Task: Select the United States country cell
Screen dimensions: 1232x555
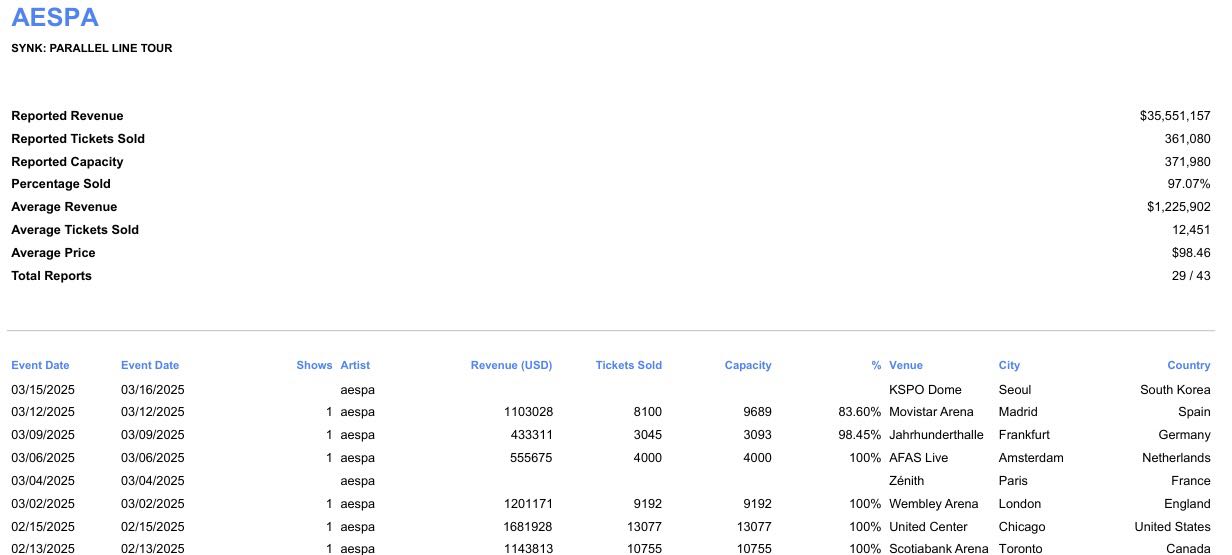Action: pyautogui.click(x=1172, y=527)
